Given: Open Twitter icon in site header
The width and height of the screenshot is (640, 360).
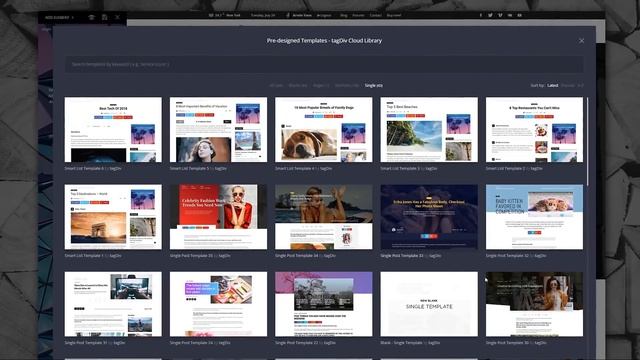Looking at the screenshot, I should click(490, 16).
